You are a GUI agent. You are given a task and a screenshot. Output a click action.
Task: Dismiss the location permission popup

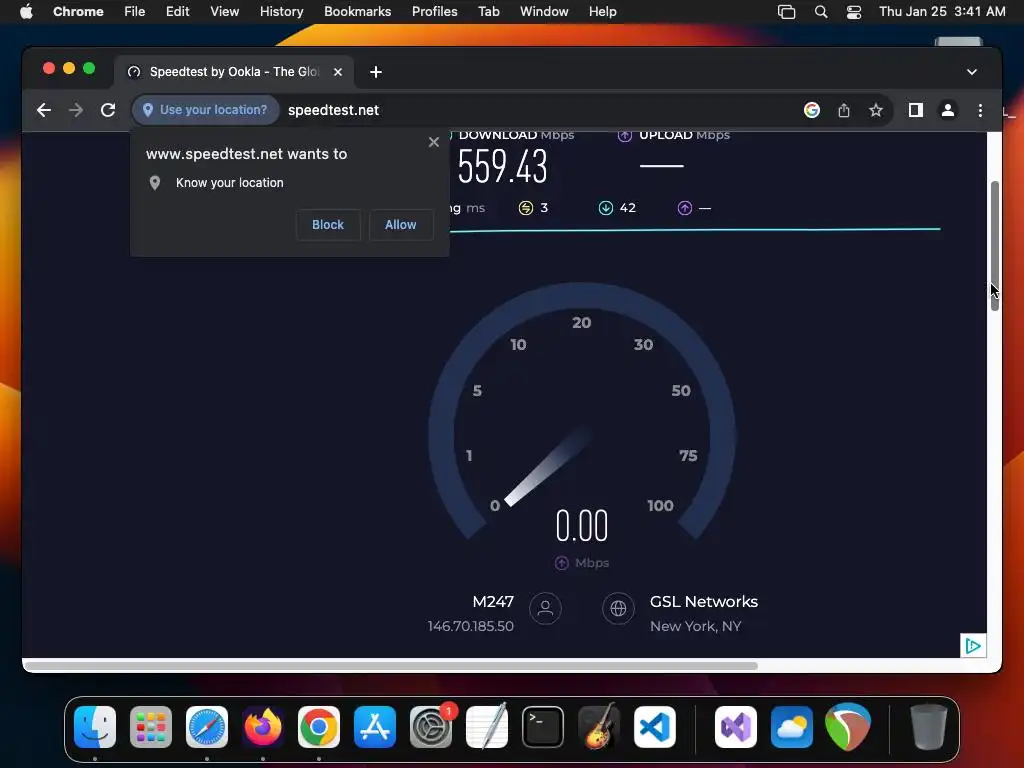[x=434, y=142]
